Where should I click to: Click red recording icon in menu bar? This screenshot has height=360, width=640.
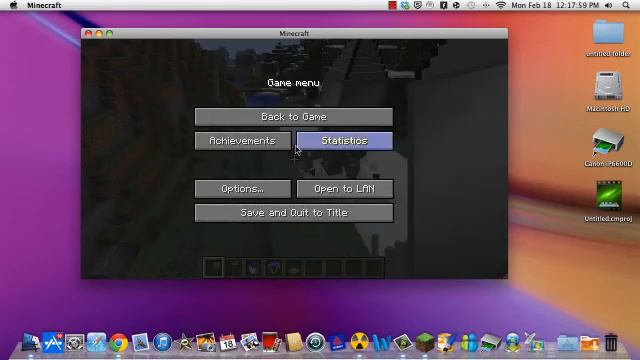pyautogui.click(x=392, y=5)
